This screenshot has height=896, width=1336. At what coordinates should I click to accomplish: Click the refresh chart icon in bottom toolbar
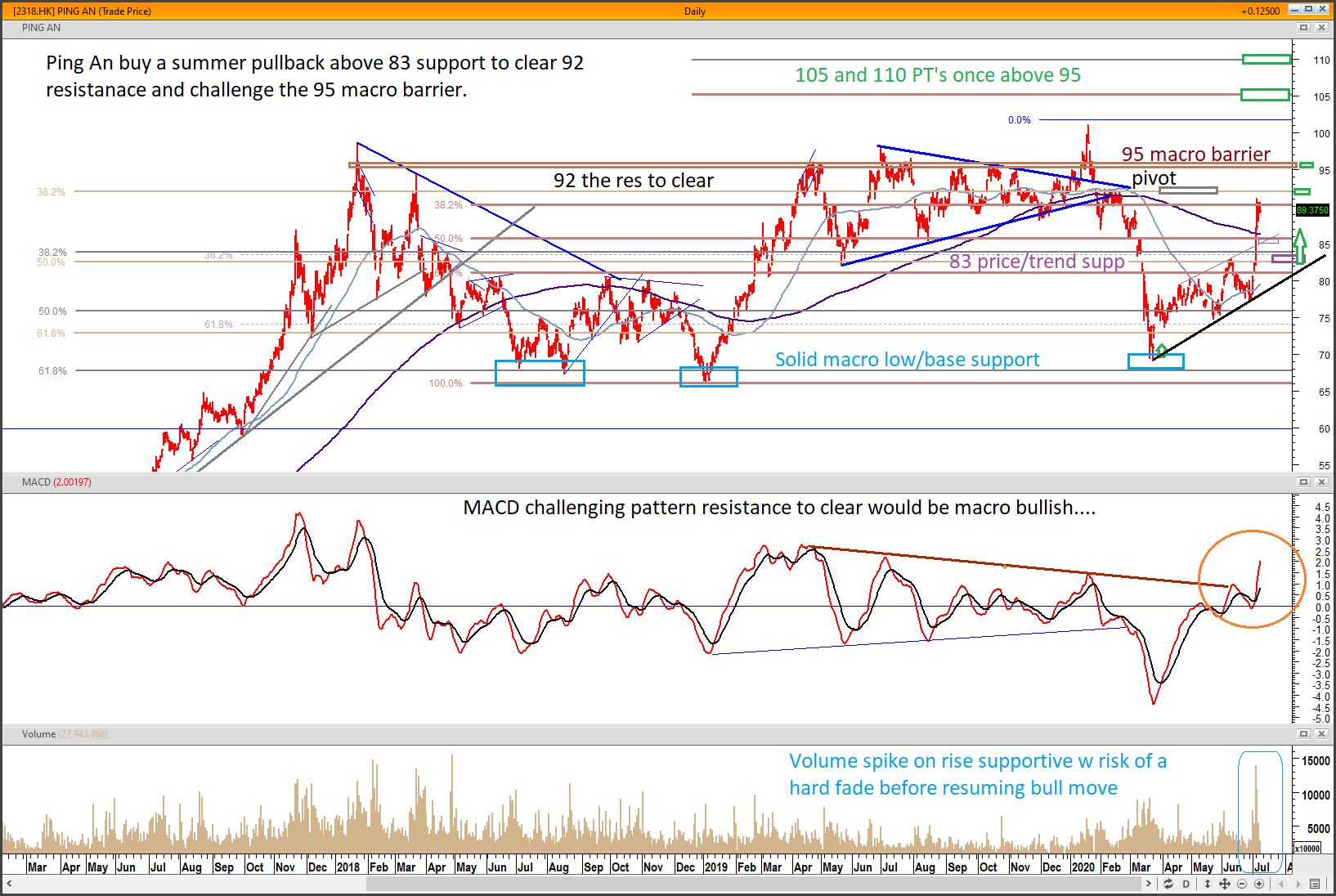click(x=1168, y=884)
